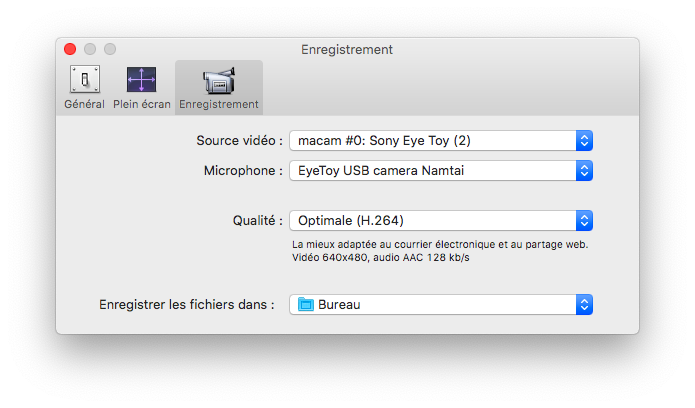Click the Général light switch icon

pos(84,80)
